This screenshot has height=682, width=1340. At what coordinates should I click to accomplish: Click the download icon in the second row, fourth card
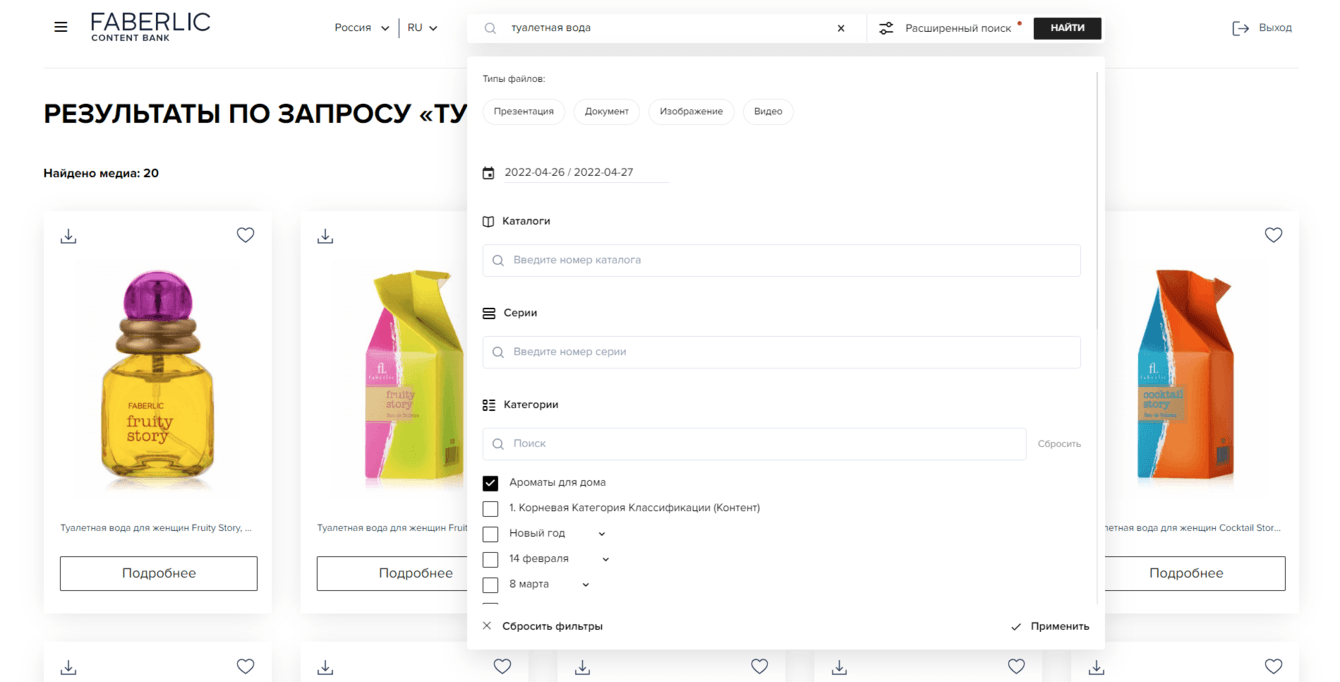pyautogui.click(x=839, y=667)
